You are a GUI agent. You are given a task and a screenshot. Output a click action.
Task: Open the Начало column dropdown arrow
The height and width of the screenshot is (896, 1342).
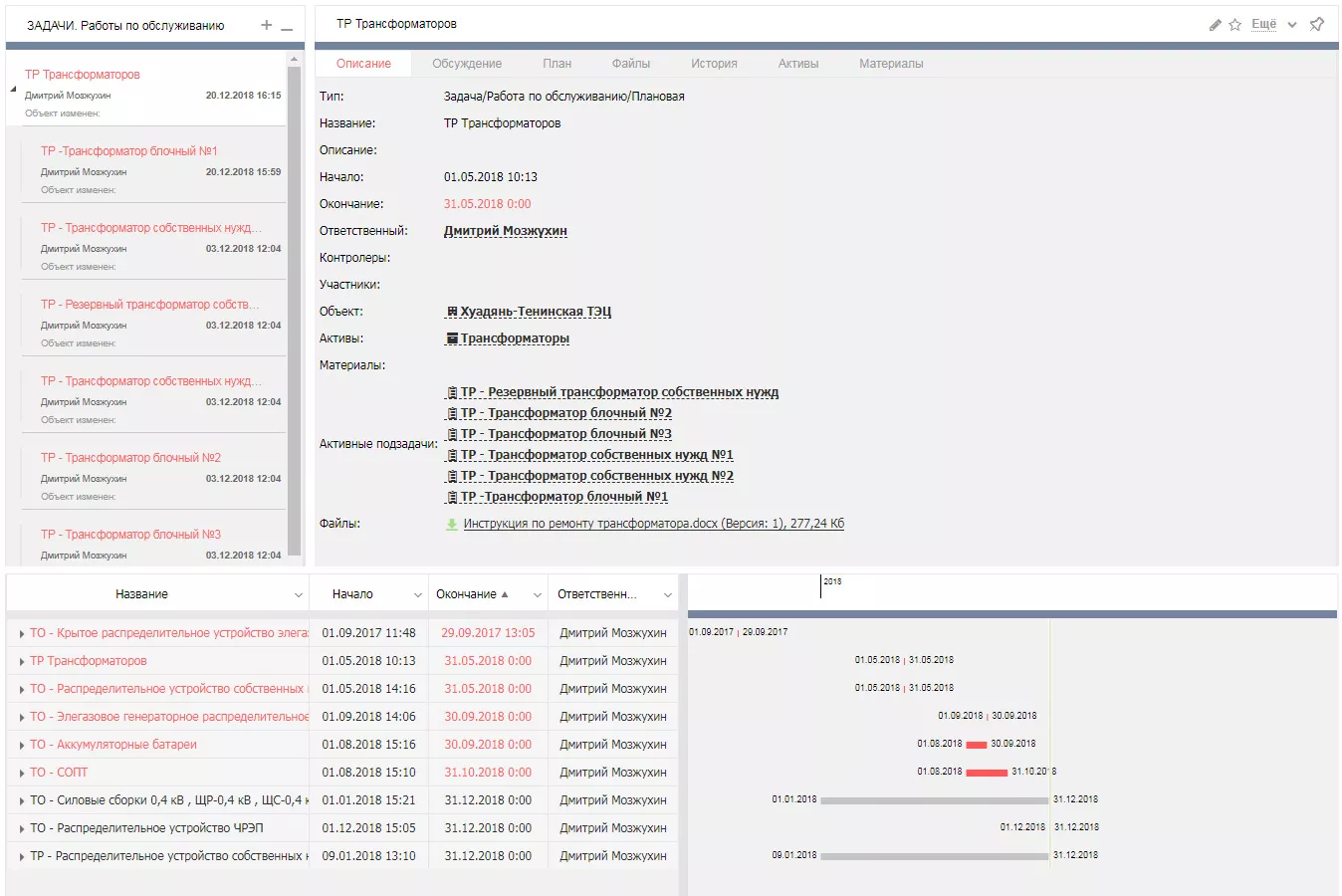click(x=417, y=595)
